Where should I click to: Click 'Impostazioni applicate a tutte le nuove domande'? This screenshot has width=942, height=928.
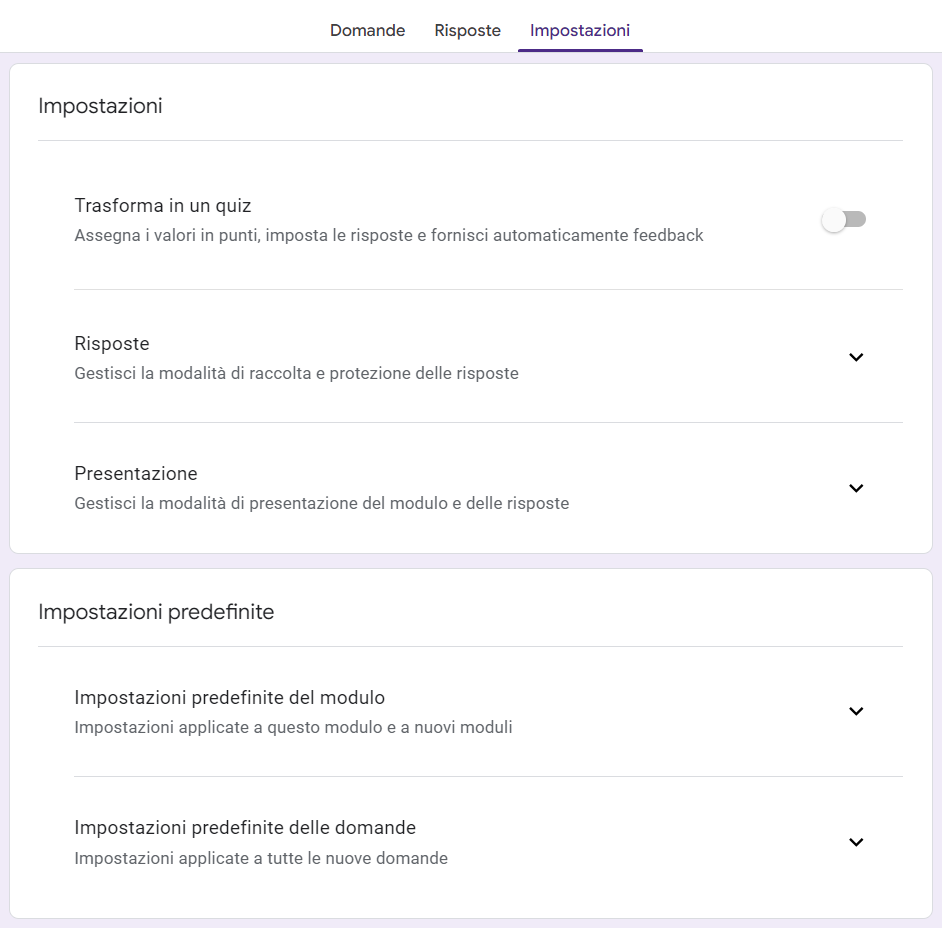coord(261,858)
